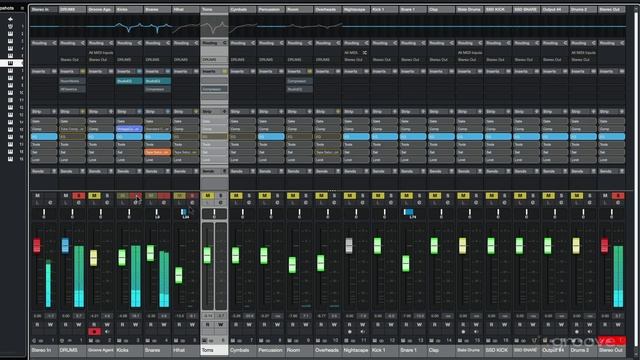The height and width of the screenshot is (360, 640).
Task: Click monitor speaker icon on Nightscape channel
Action: point(362,332)
